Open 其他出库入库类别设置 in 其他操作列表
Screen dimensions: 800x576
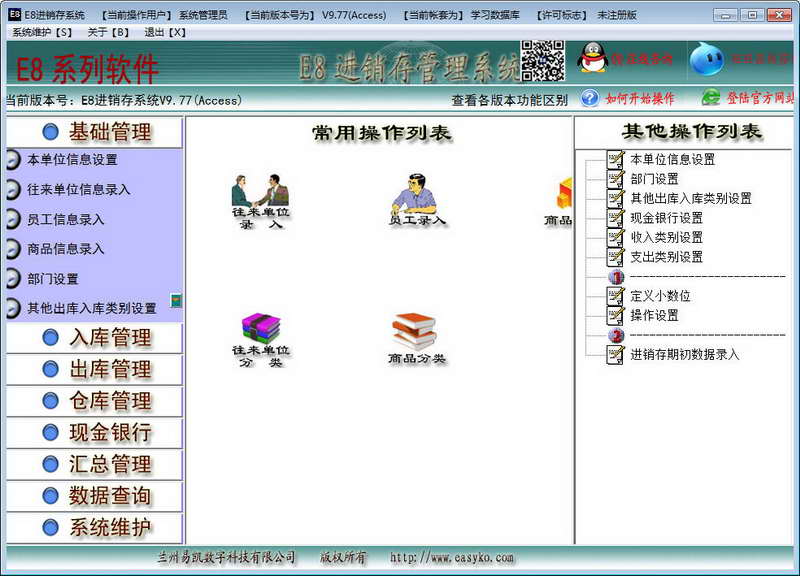pos(691,198)
